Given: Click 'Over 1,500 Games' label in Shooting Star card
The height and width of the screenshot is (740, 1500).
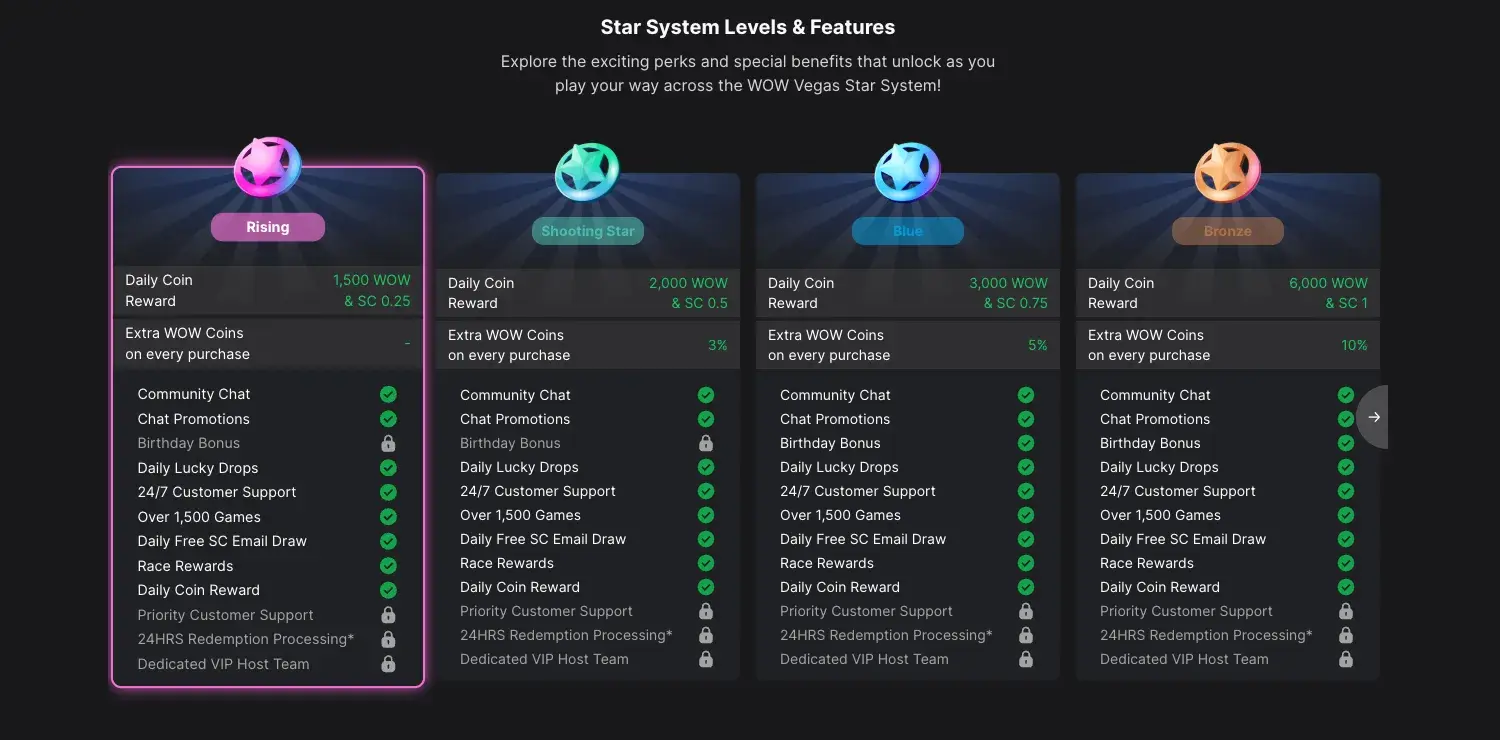Looking at the screenshot, I should point(520,515).
